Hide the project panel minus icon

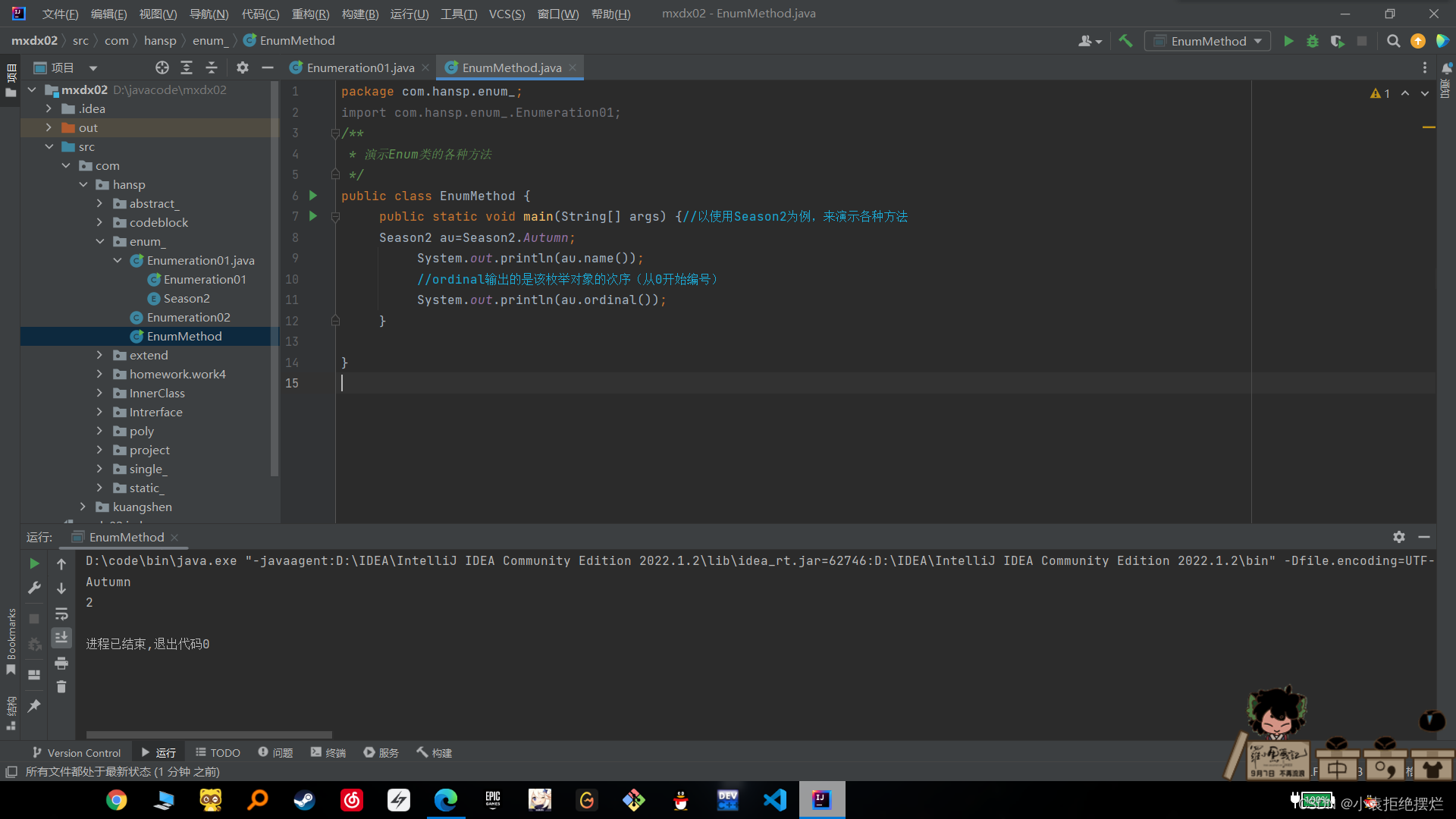(x=268, y=67)
